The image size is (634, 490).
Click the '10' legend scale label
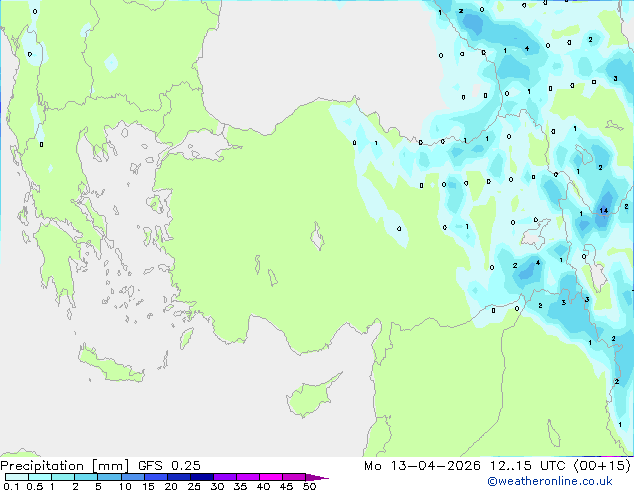(x=125, y=486)
